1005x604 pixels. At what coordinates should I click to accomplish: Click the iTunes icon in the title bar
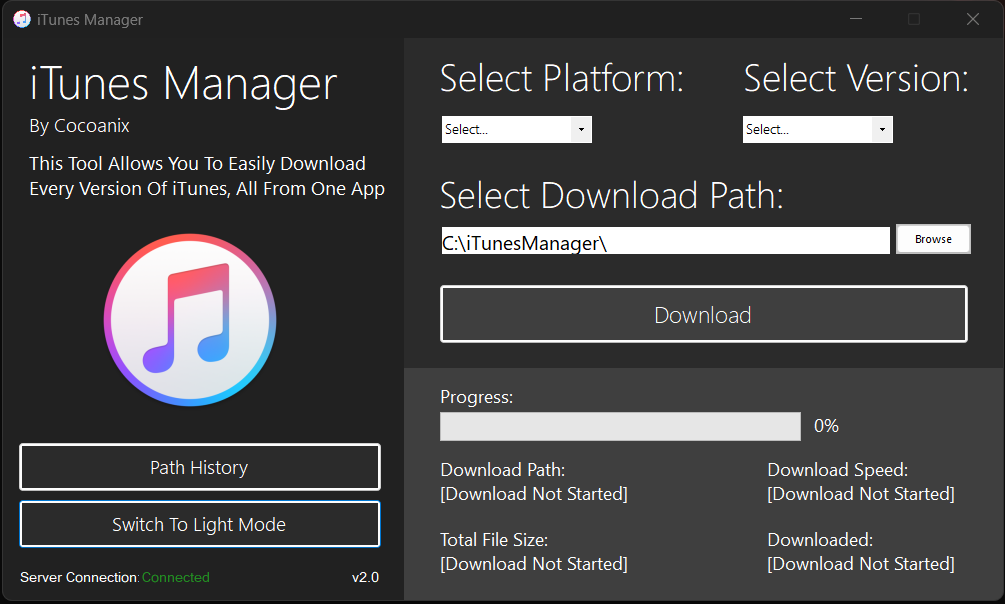(21, 19)
